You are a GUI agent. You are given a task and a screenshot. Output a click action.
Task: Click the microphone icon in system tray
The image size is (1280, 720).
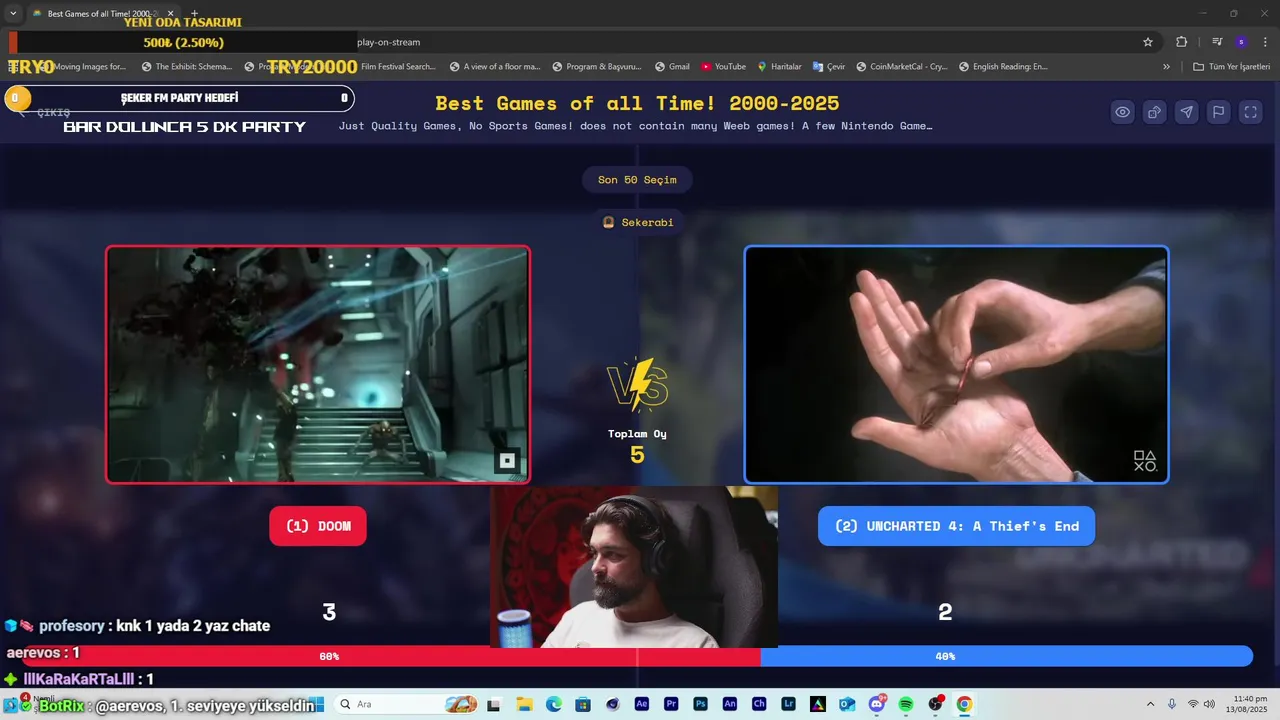pos(1172,704)
